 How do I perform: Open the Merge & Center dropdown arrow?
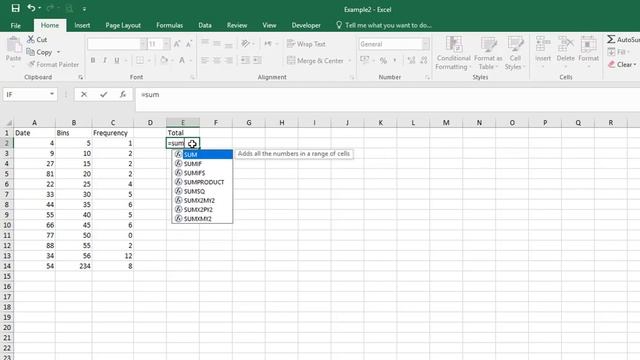tap(350, 61)
